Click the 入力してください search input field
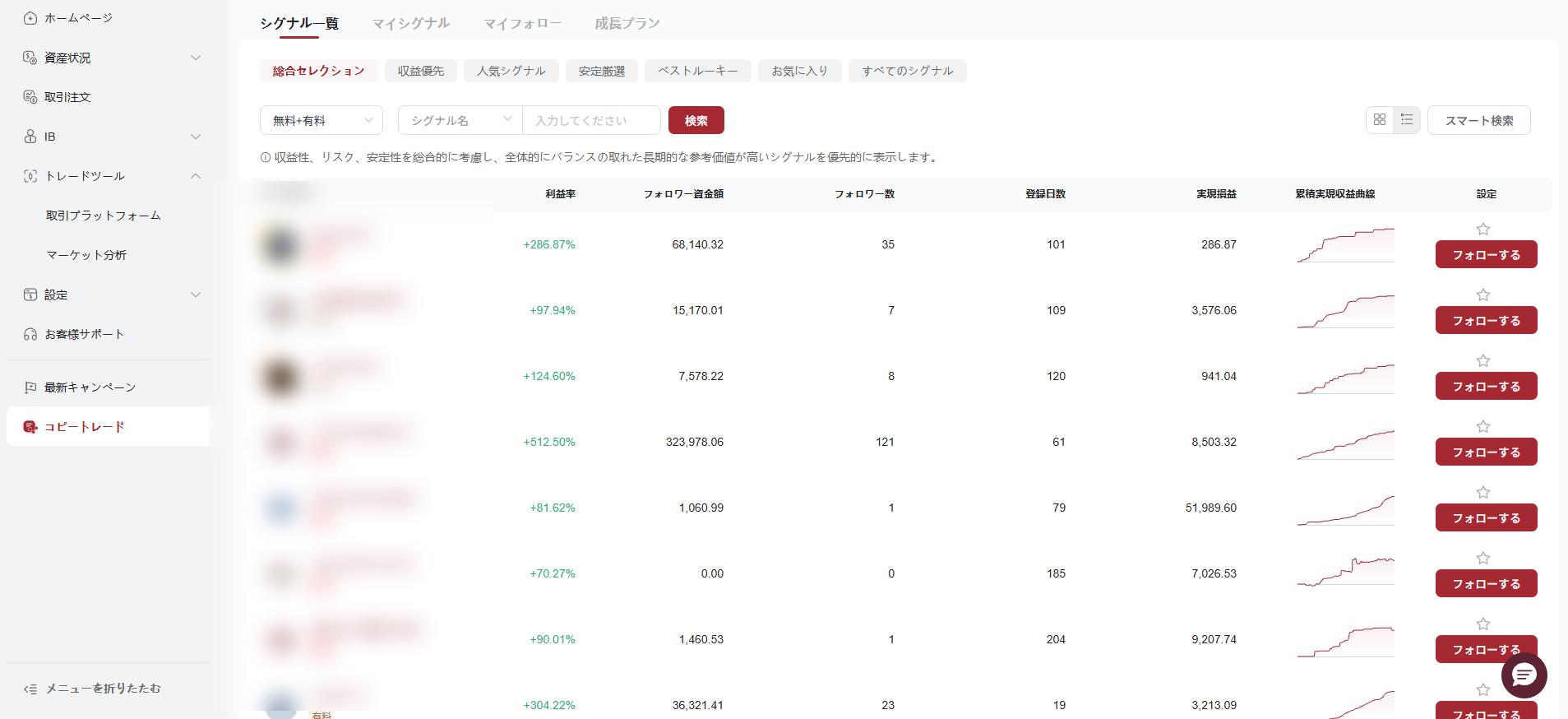Screen dimensions: 1568x719 592,120
